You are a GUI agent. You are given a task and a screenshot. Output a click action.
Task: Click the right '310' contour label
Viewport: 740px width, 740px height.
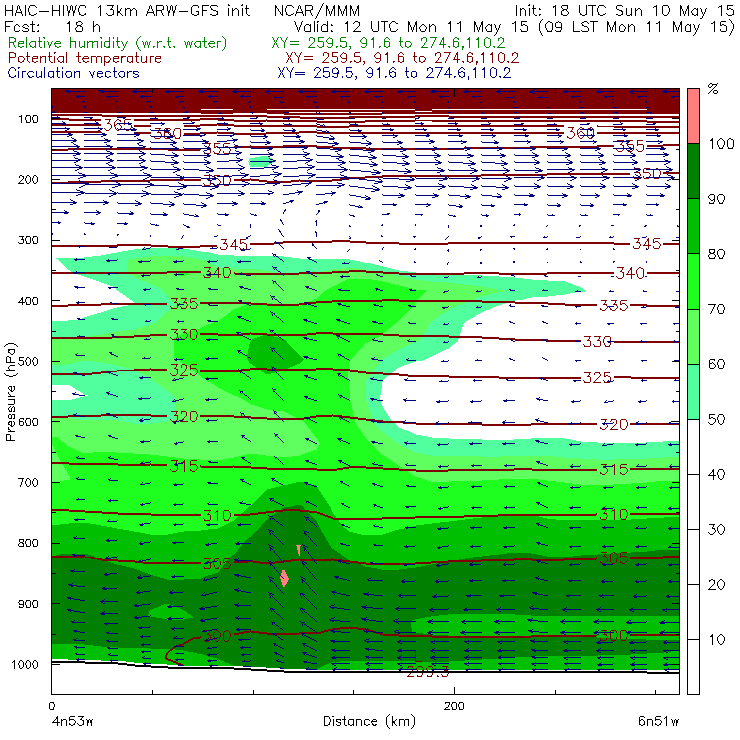pos(614,514)
